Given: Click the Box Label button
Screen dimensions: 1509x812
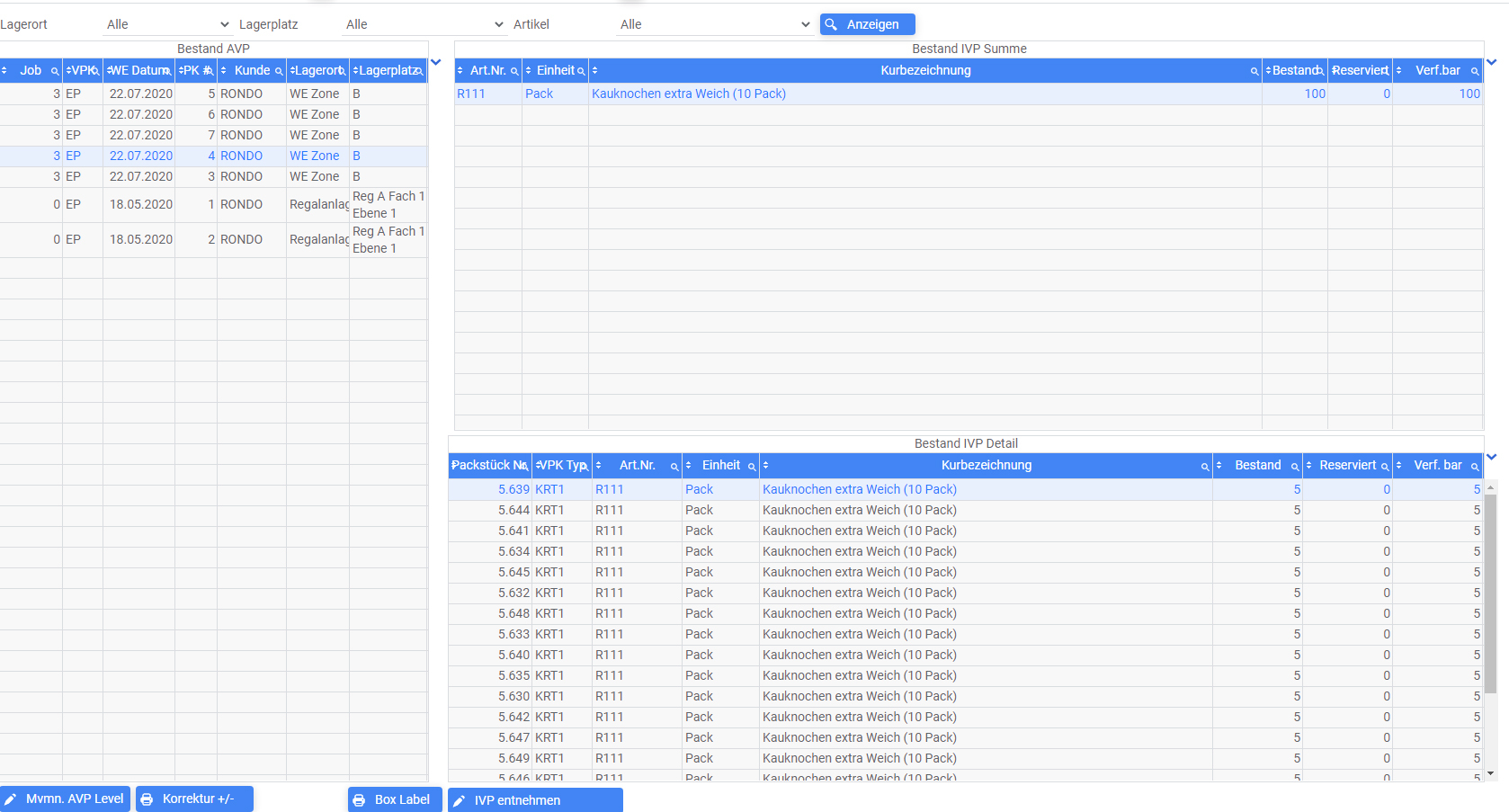Looking at the screenshot, I should [395, 799].
